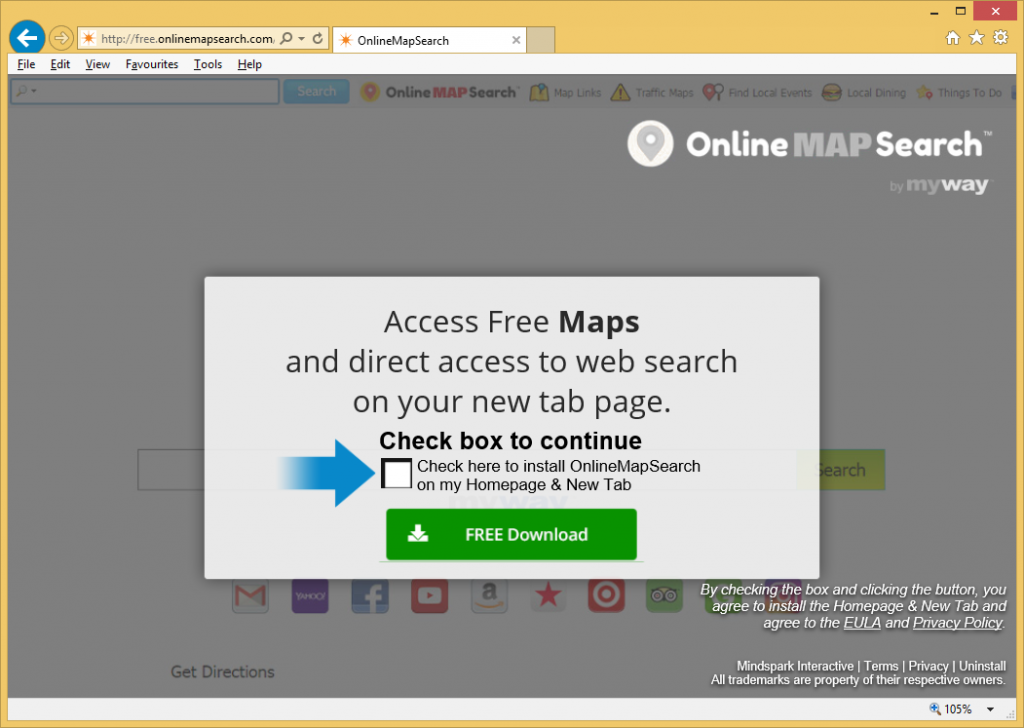Click the Uninstall footer link

tap(982, 666)
